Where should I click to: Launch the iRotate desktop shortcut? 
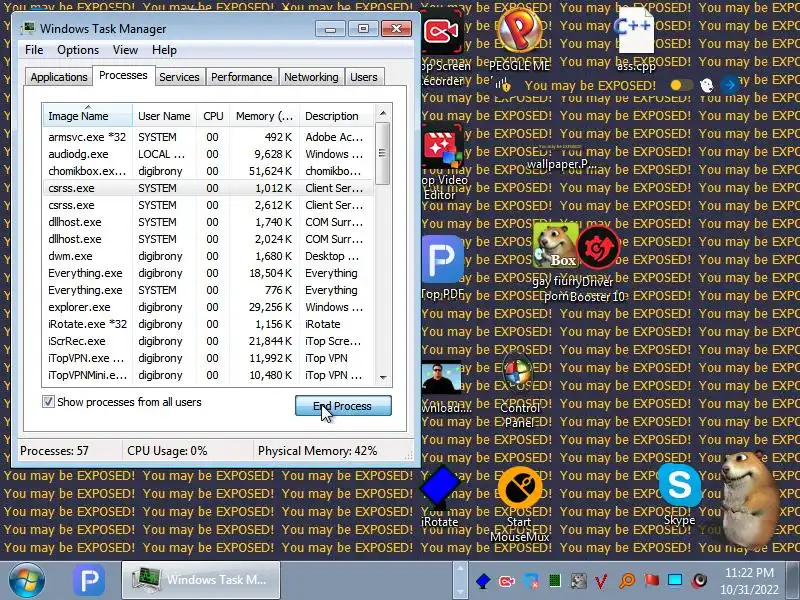(x=440, y=487)
